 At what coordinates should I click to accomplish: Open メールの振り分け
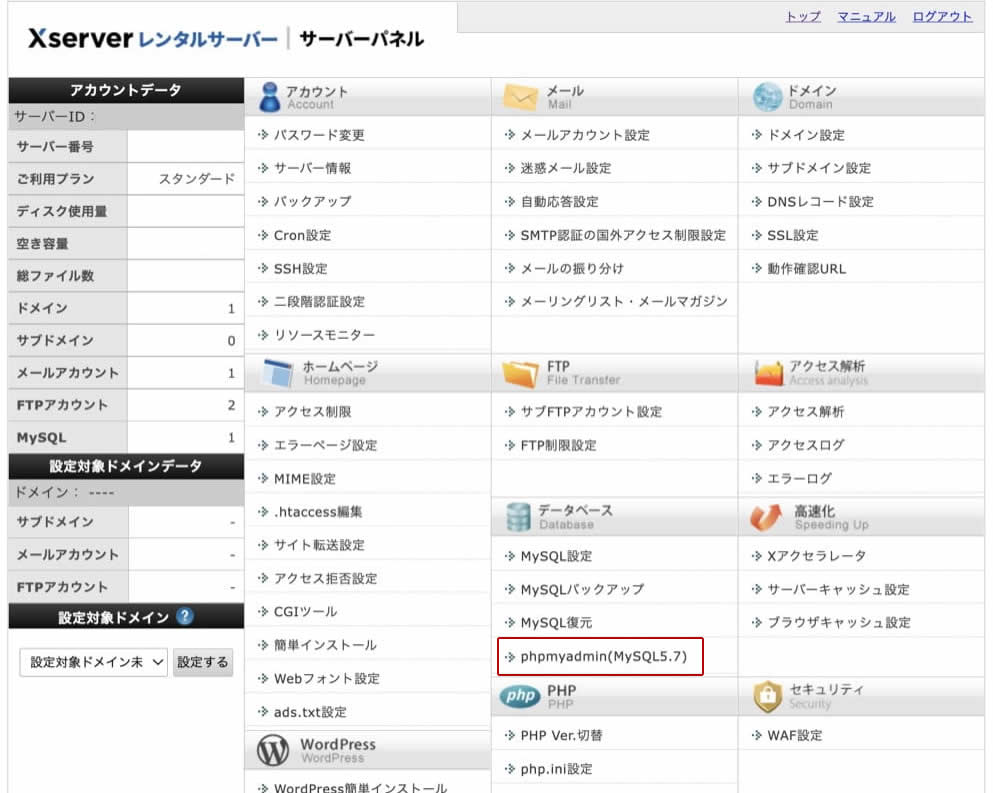coord(572,269)
